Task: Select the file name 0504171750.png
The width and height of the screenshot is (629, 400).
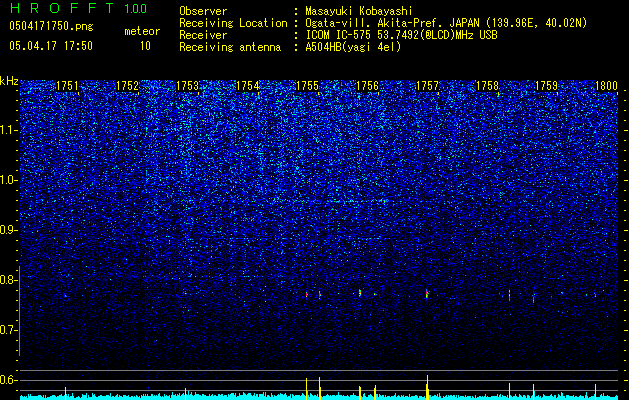Action: click(51, 26)
